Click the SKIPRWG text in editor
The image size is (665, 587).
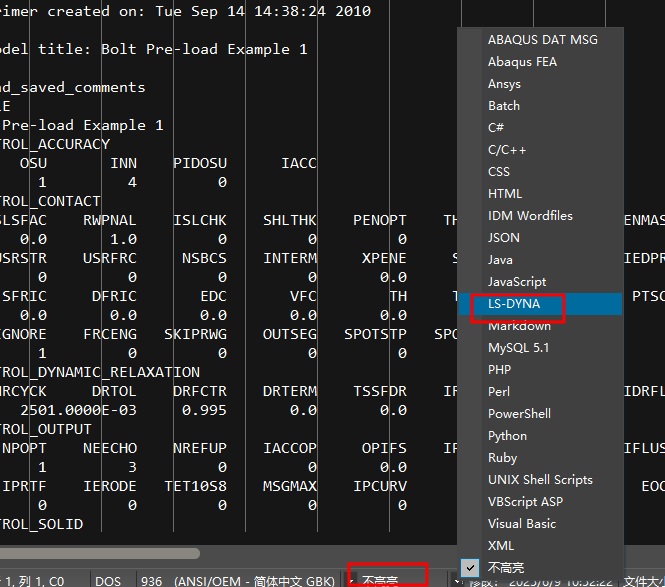tap(196, 335)
